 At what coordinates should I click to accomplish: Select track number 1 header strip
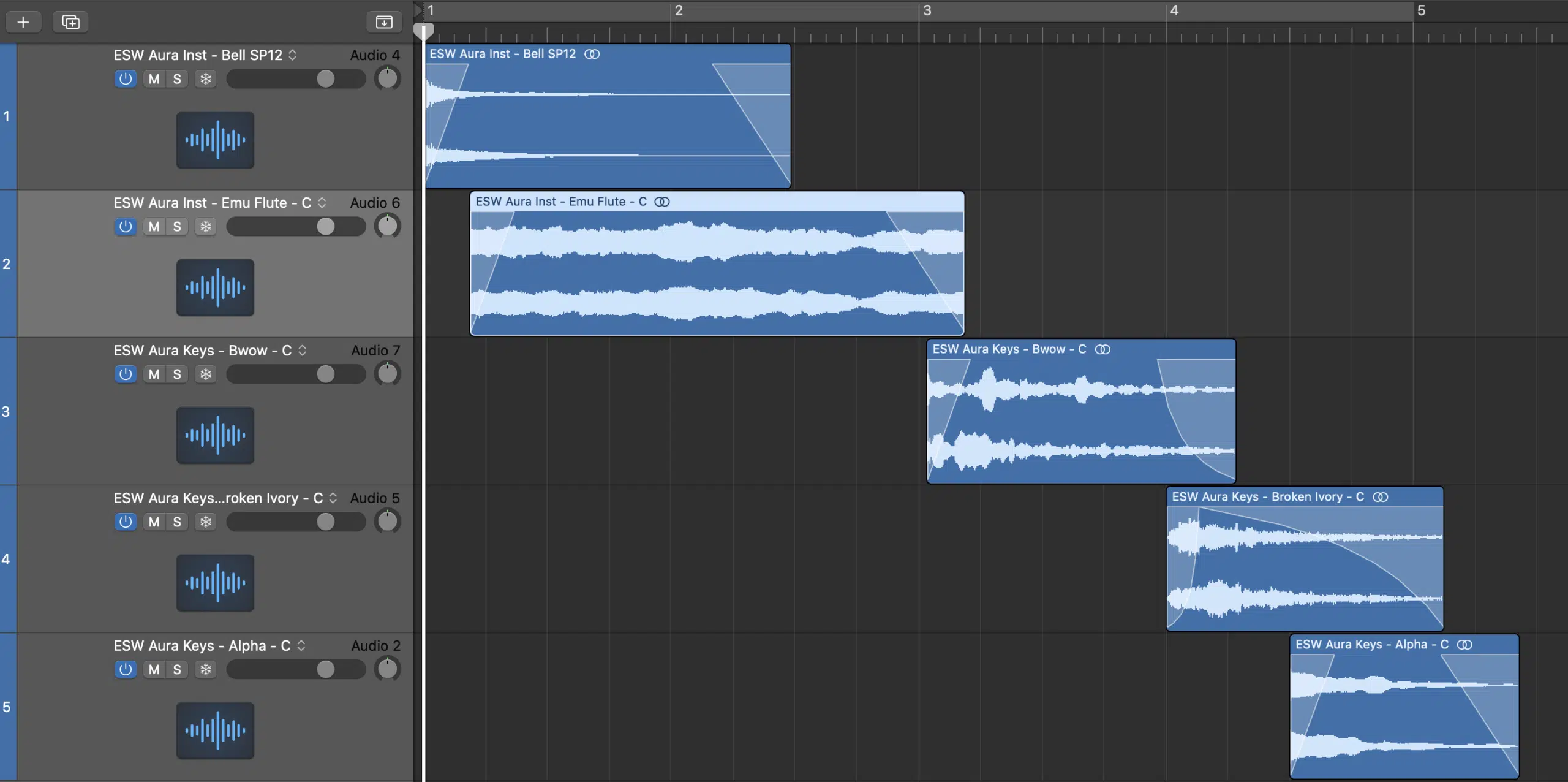pos(8,116)
